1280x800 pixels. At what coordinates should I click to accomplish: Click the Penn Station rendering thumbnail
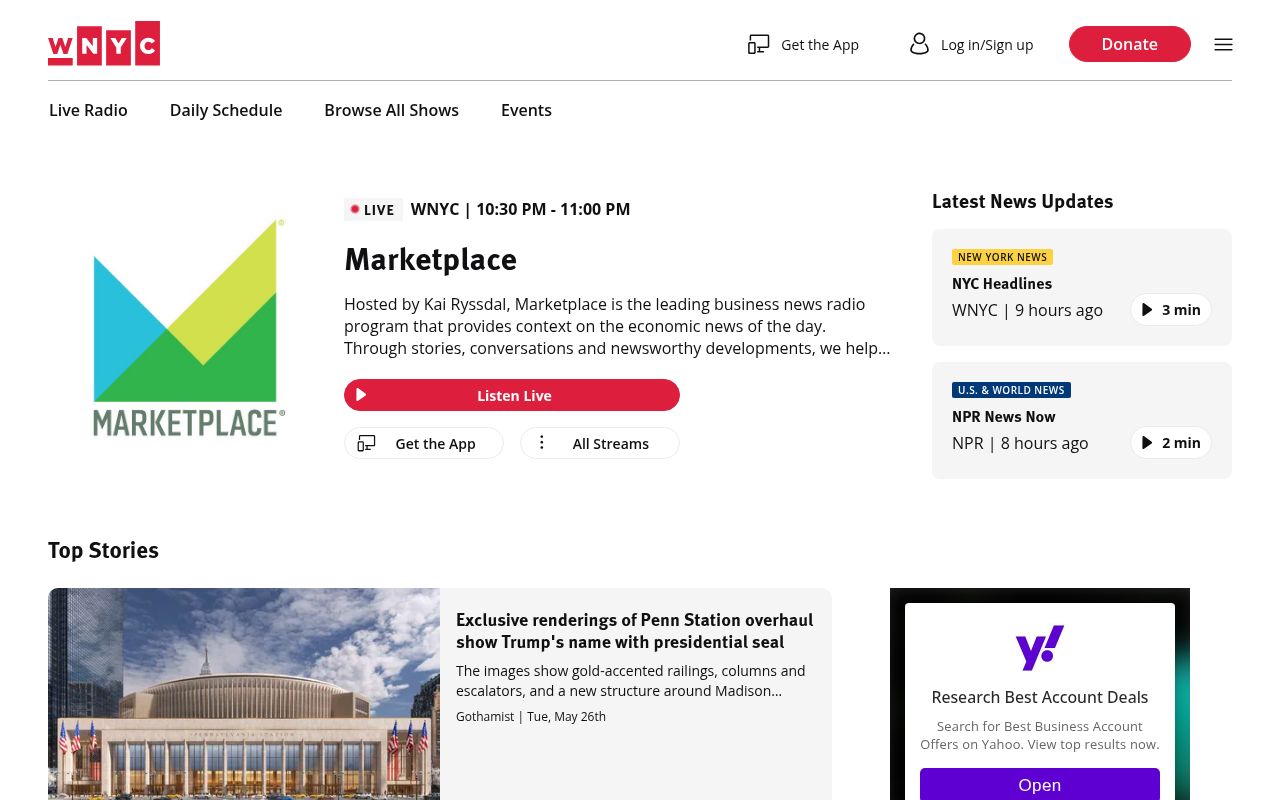pyautogui.click(x=244, y=694)
